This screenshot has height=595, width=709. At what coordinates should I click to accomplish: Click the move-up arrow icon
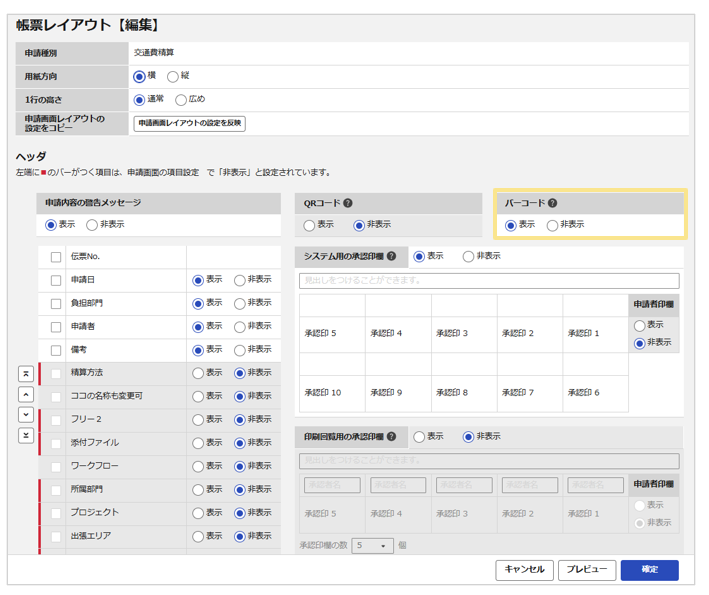coord(26,394)
